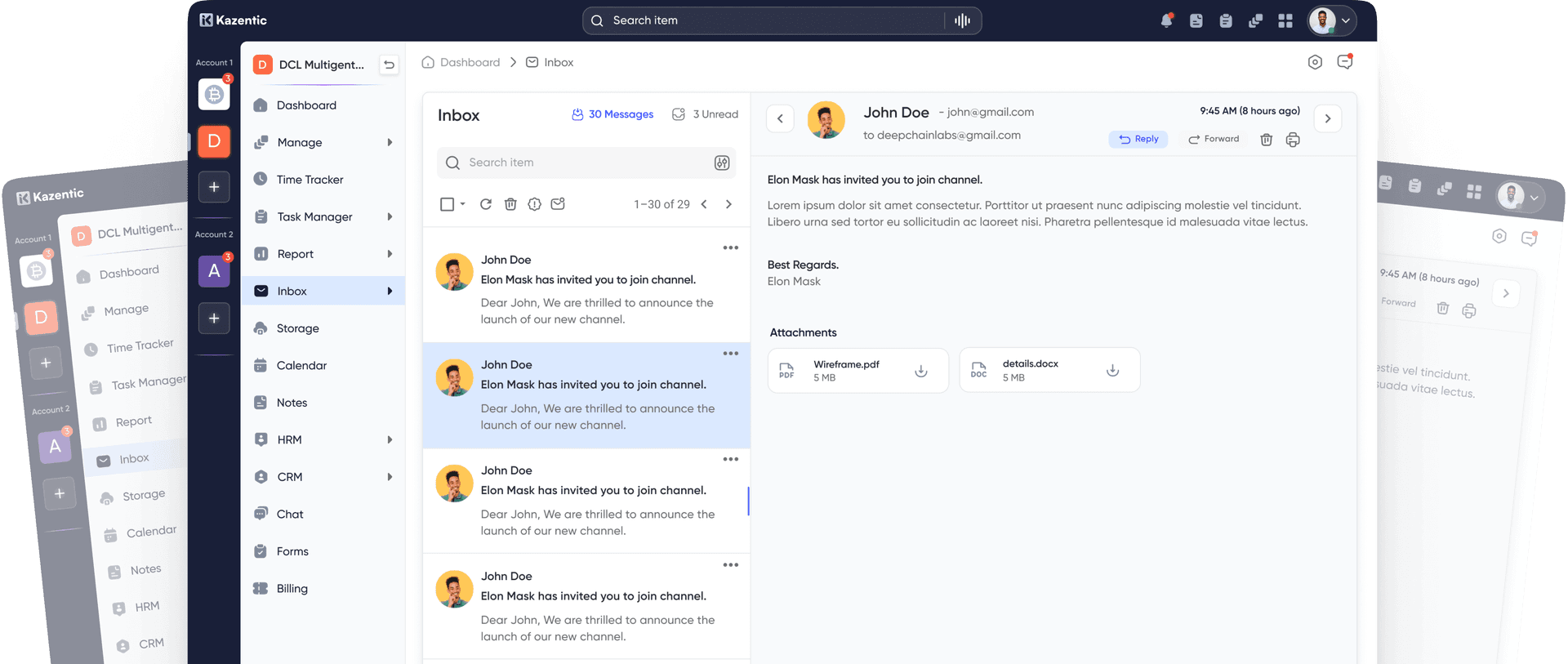Tick the select-all messages checkbox
Screen dimensions: 1568x664
[447, 204]
